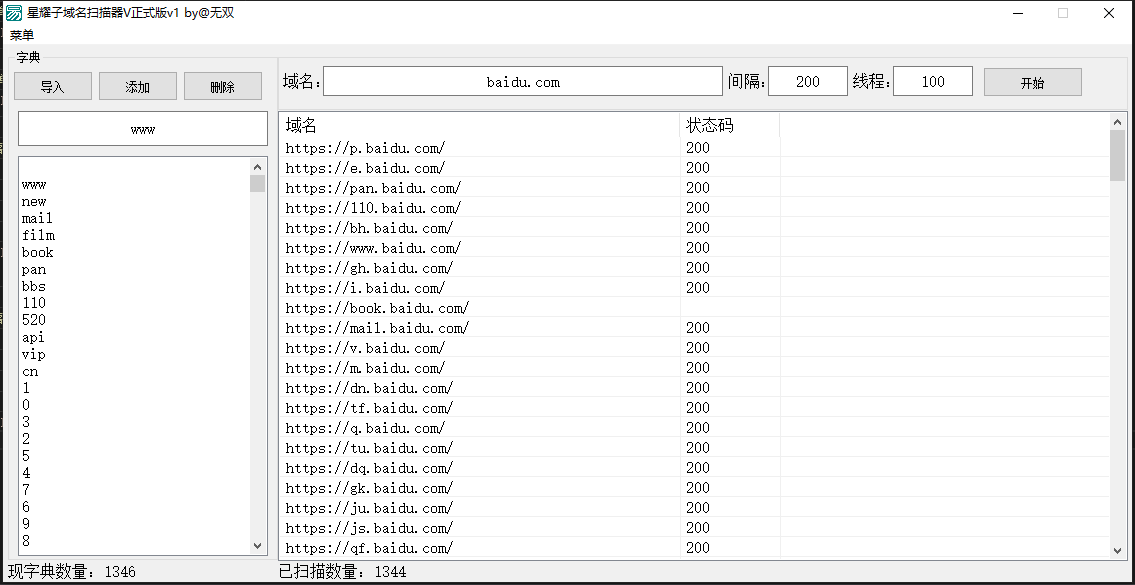Click the 添加 dictionary button
Screen dimensions: 1135x585
coord(138,86)
